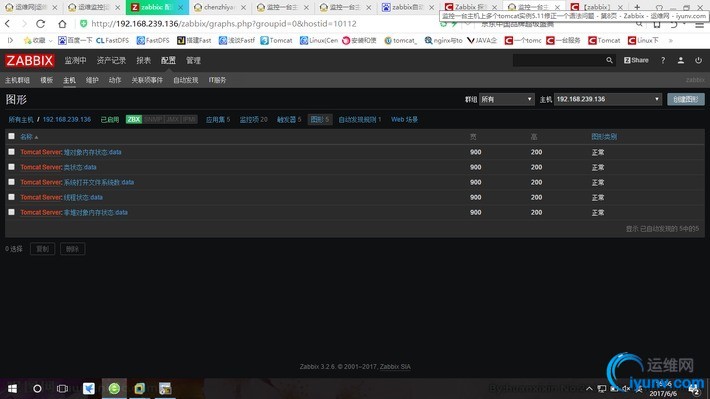Click the browser address bar URL
This screenshot has height=399, width=710.
[x=224, y=24]
